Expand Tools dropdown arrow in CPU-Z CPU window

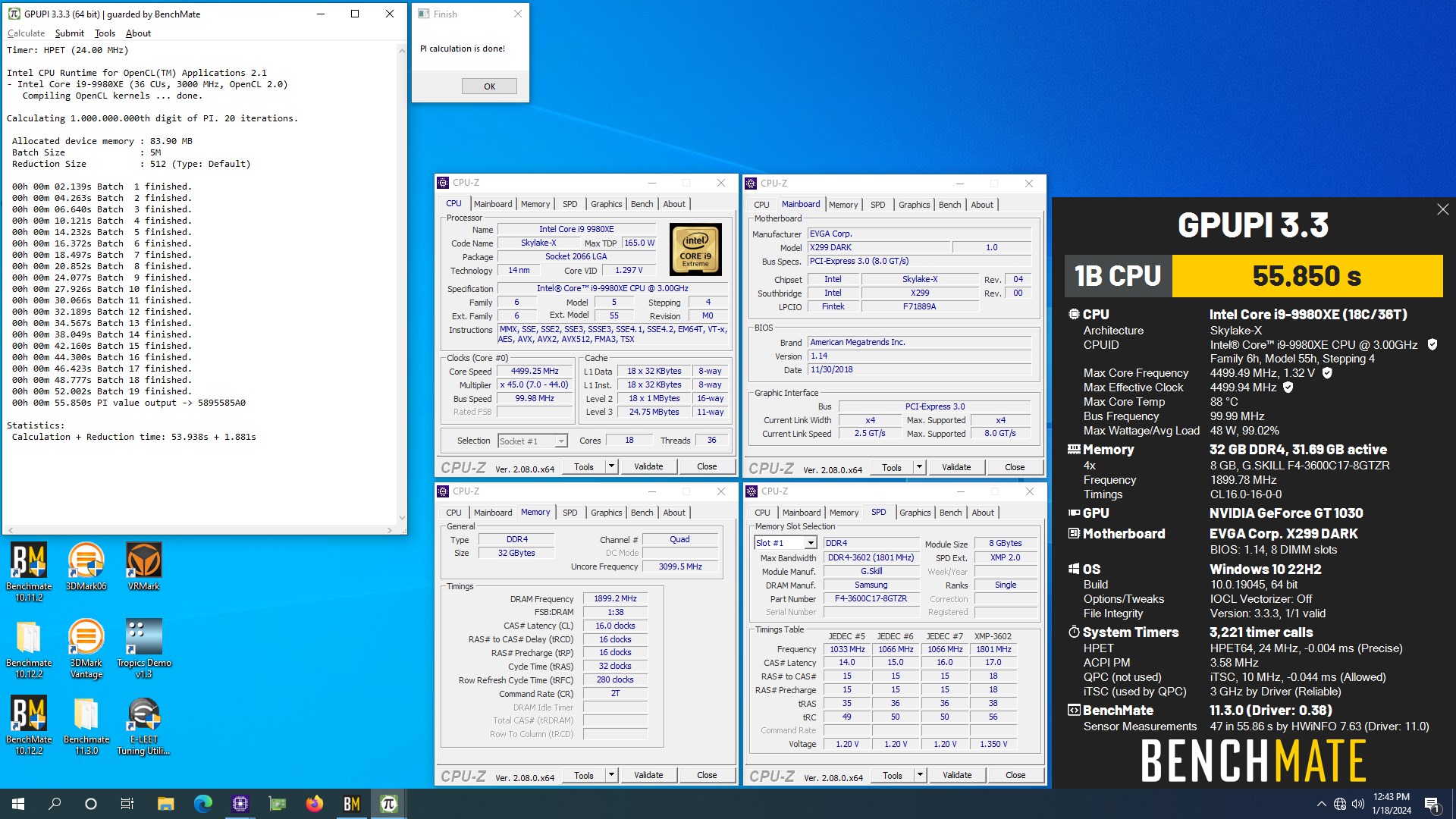[611, 466]
